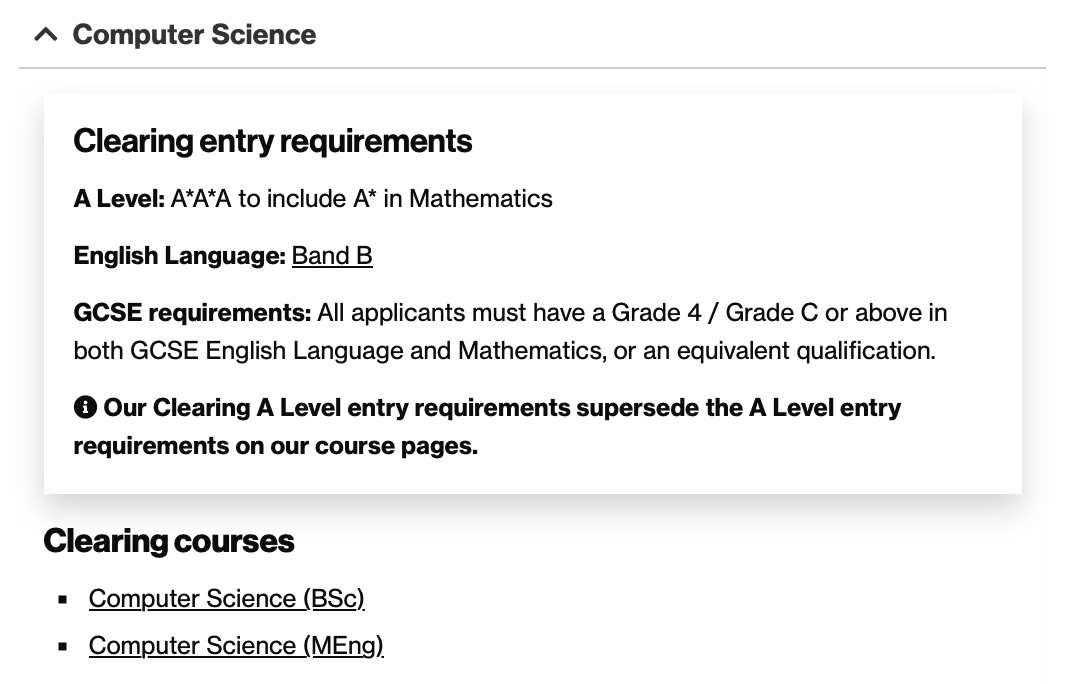Click the Computer Science accordion title
The image size is (1068, 684).
coord(194,35)
